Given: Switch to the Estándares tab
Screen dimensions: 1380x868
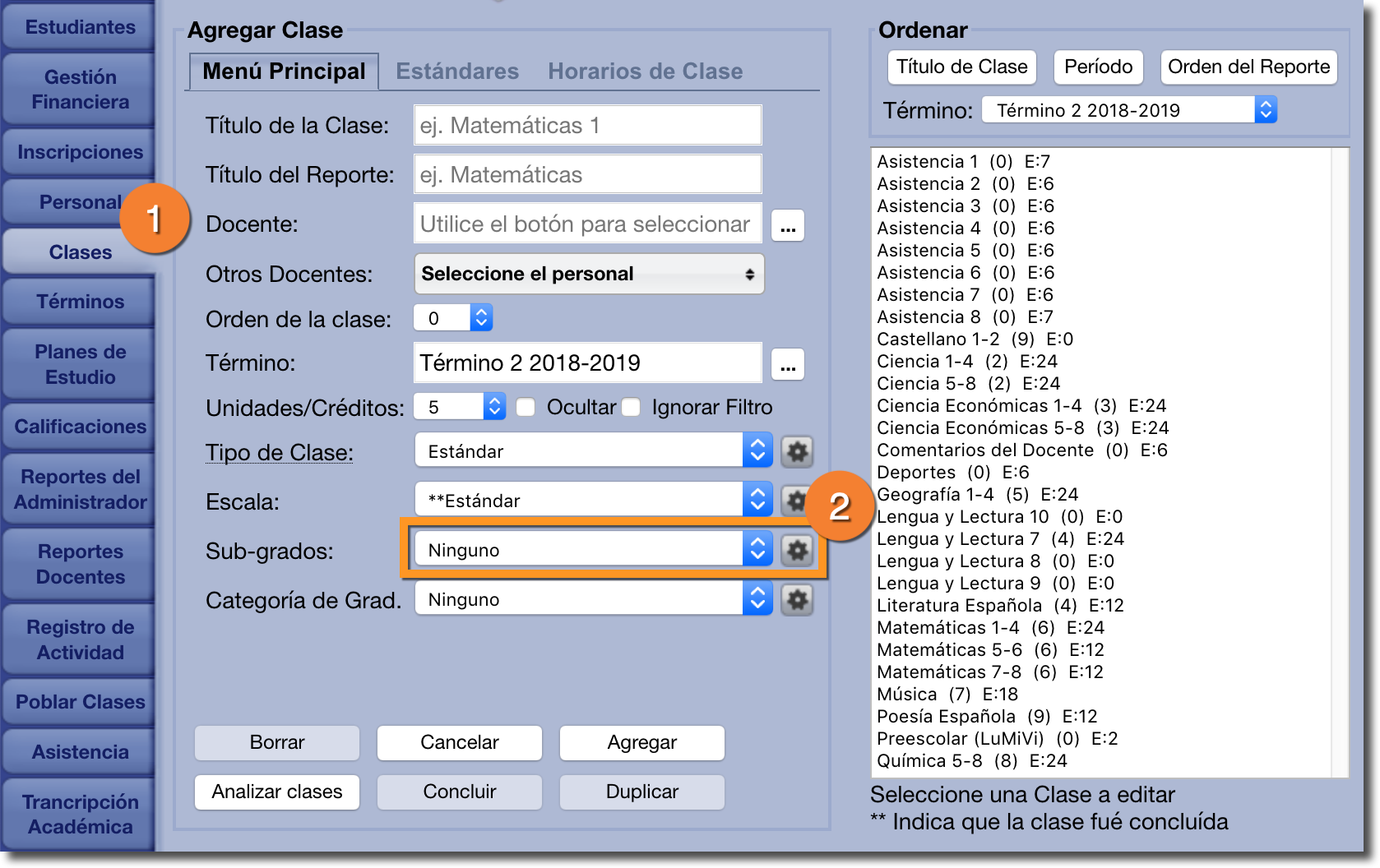Looking at the screenshot, I should pyautogui.click(x=457, y=72).
